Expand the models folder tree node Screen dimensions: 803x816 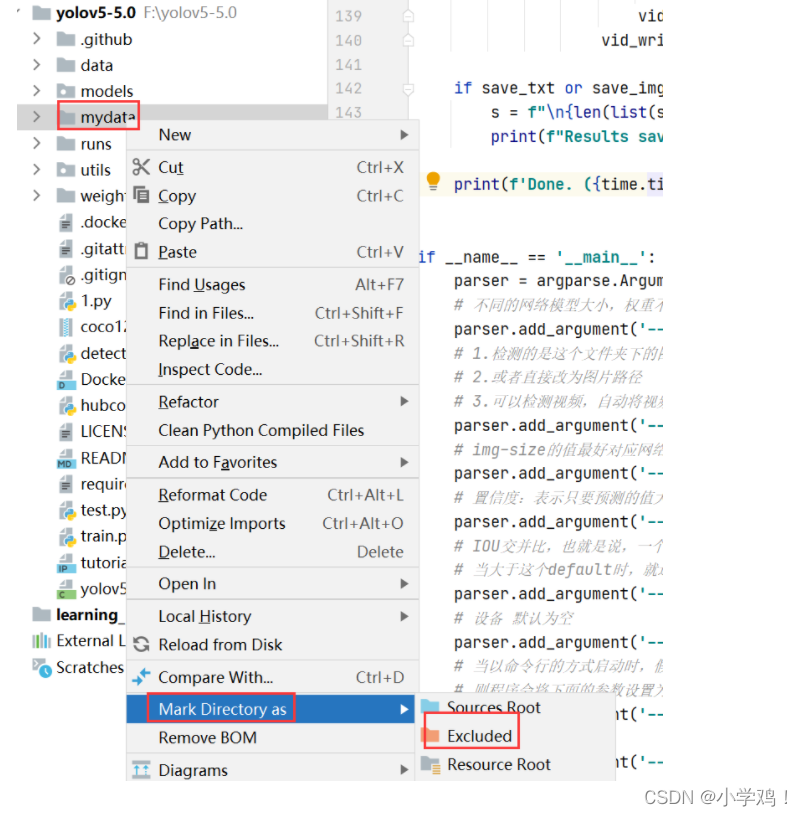[37, 91]
